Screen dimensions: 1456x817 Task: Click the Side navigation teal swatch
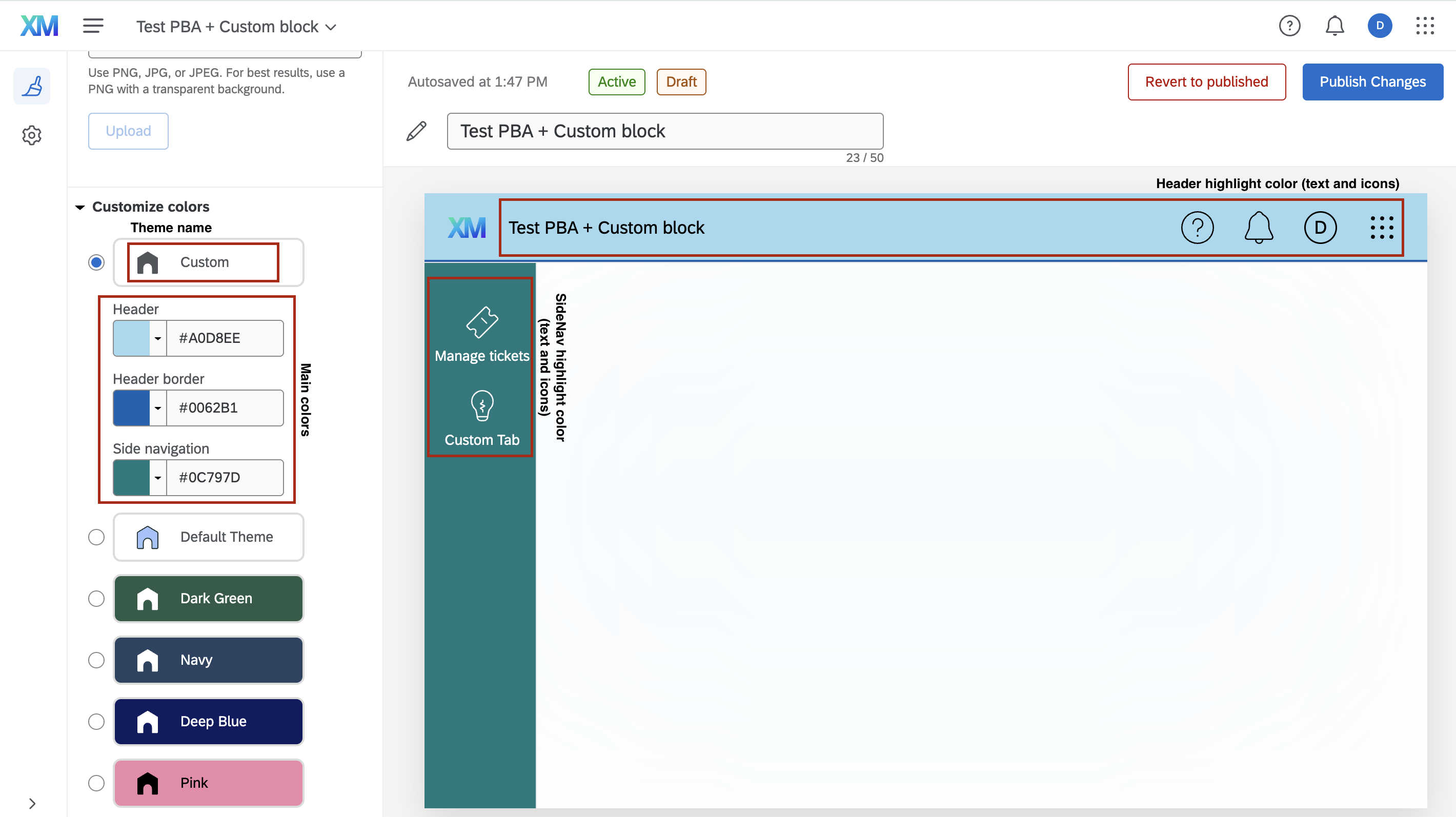coord(131,478)
